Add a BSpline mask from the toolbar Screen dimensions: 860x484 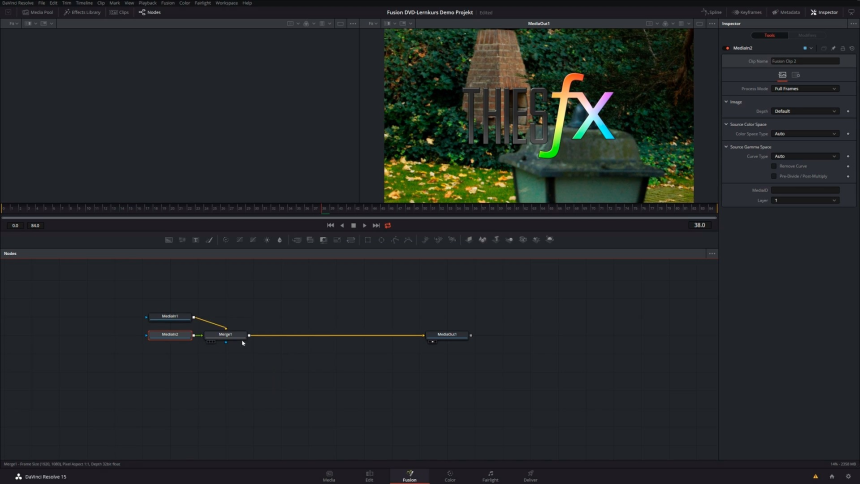pos(408,240)
